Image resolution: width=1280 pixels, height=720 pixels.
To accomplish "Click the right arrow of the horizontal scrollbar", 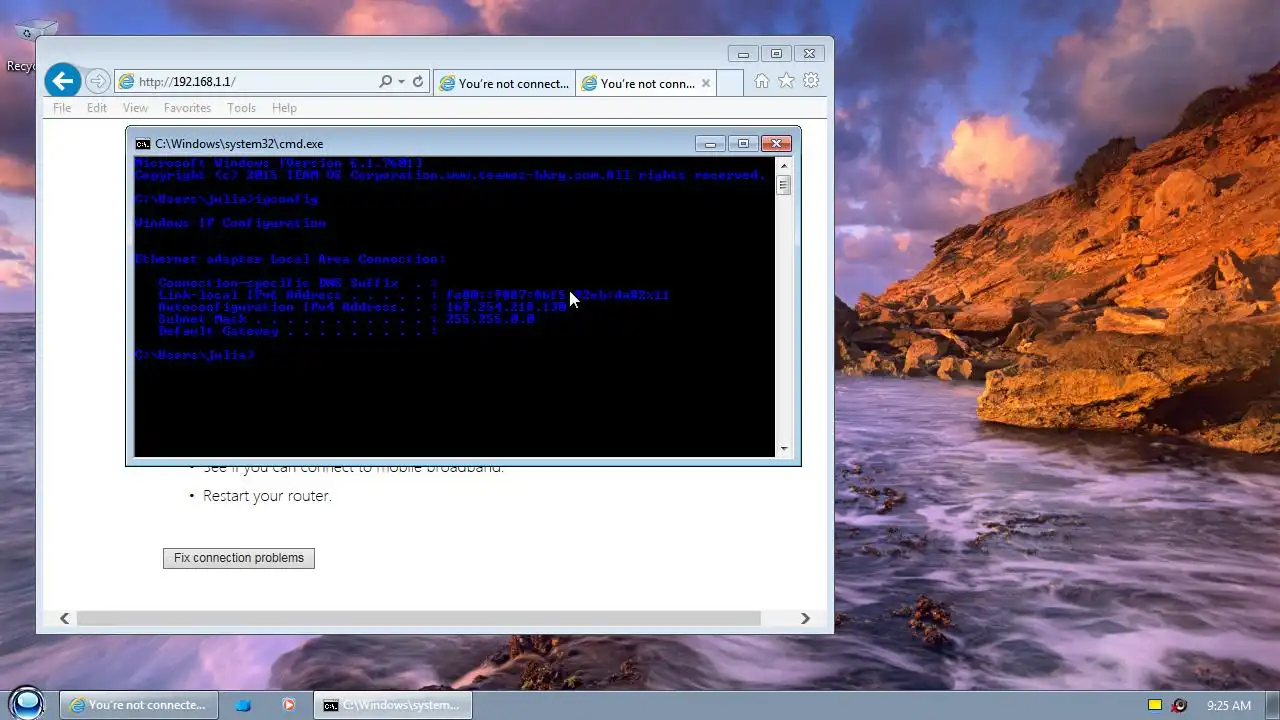I will (805, 619).
